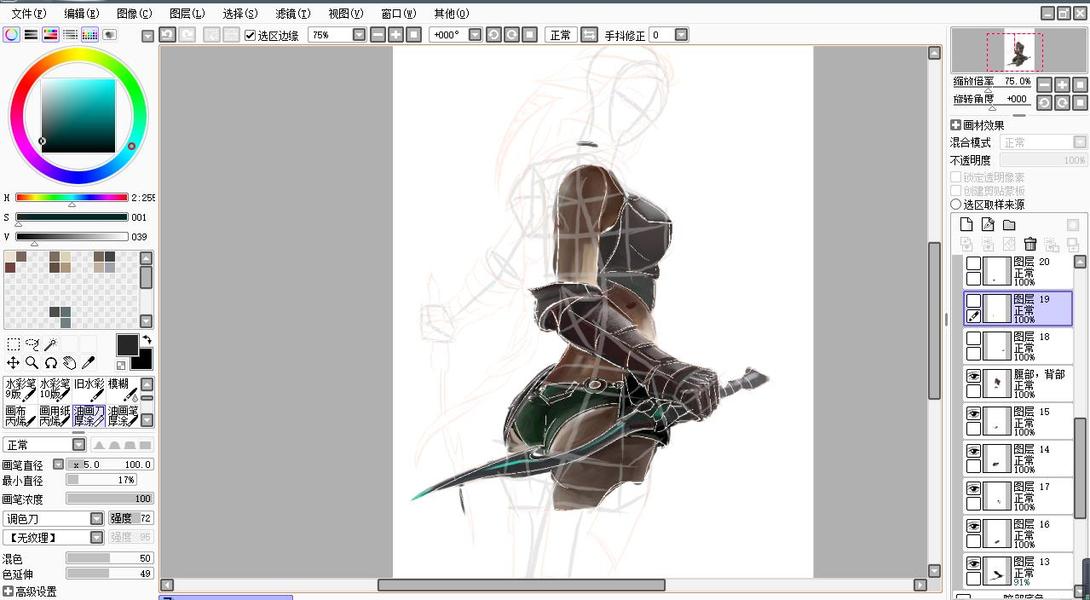Click the undo button in top toolbar
Screen dimensions: 1090x600
pos(167,34)
